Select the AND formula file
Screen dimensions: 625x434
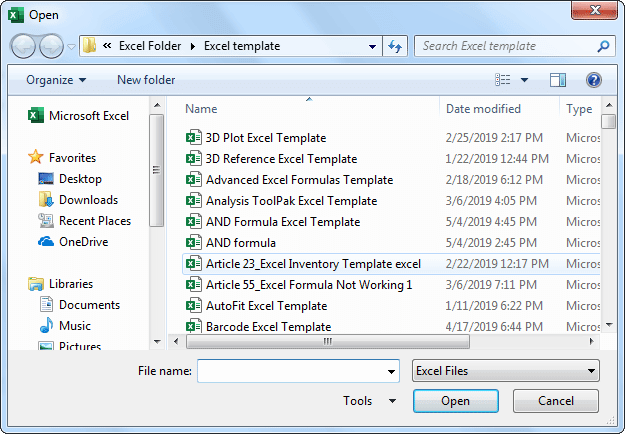(x=230, y=243)
